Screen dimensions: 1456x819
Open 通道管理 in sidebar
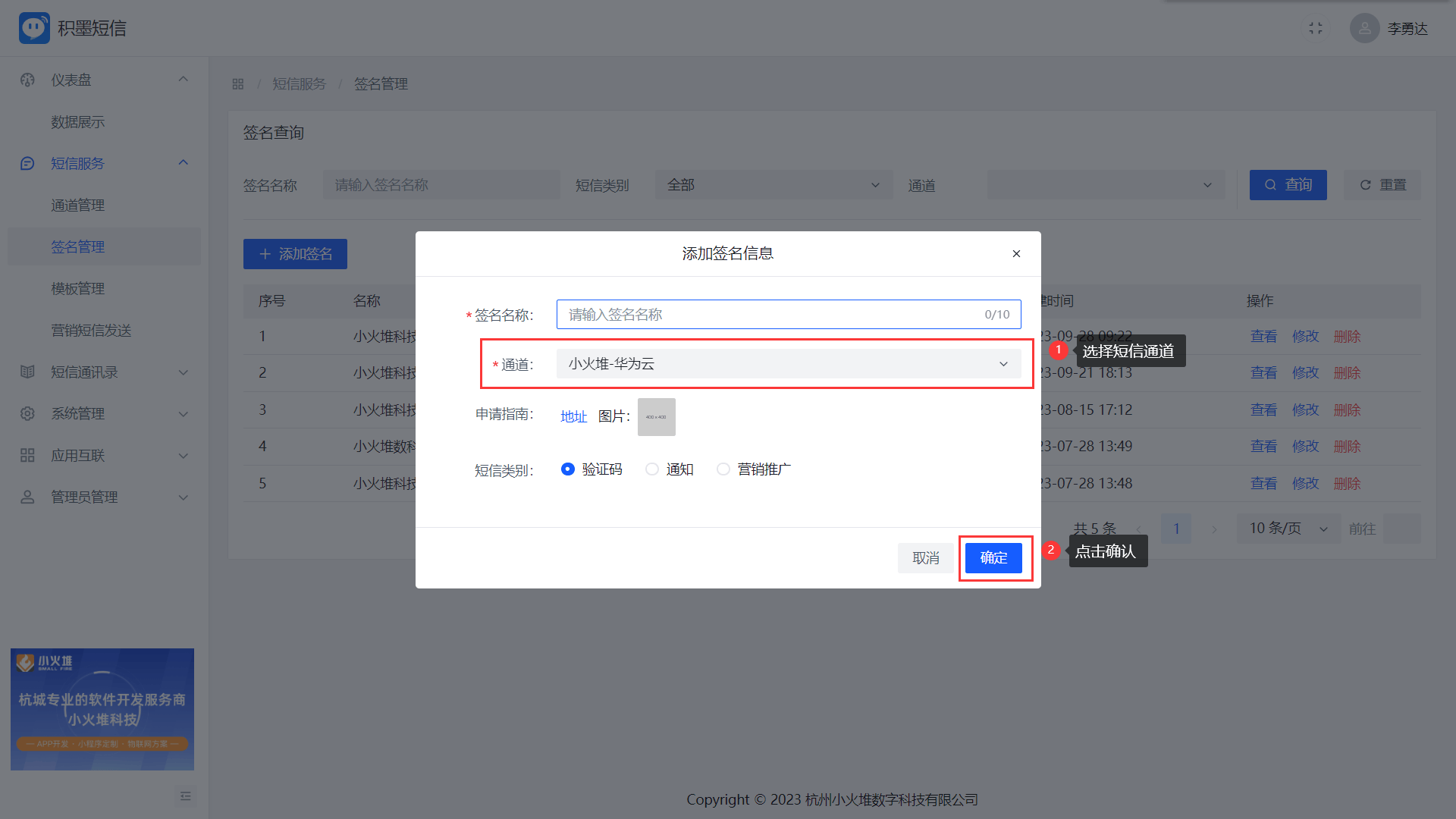point(78,206)
